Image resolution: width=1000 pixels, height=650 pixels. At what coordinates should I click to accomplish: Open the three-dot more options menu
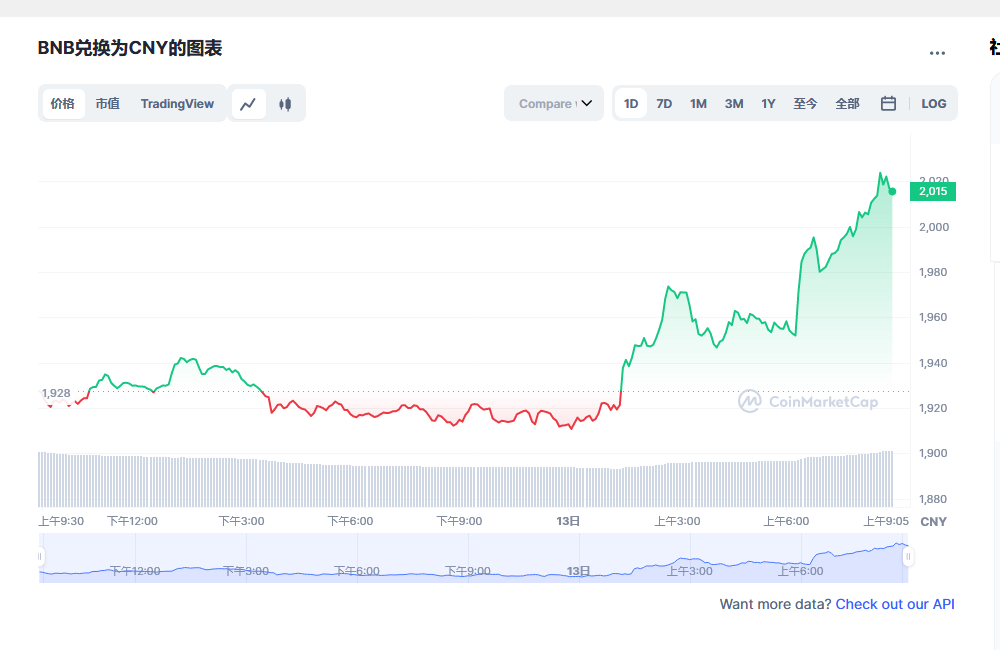click(x=937, y=53)
